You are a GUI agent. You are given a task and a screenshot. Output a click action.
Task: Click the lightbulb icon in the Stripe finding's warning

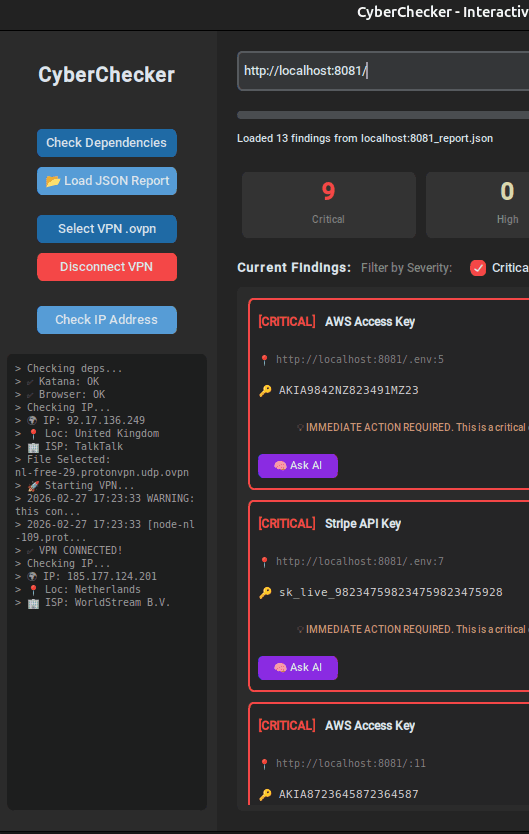pos(300,630)
